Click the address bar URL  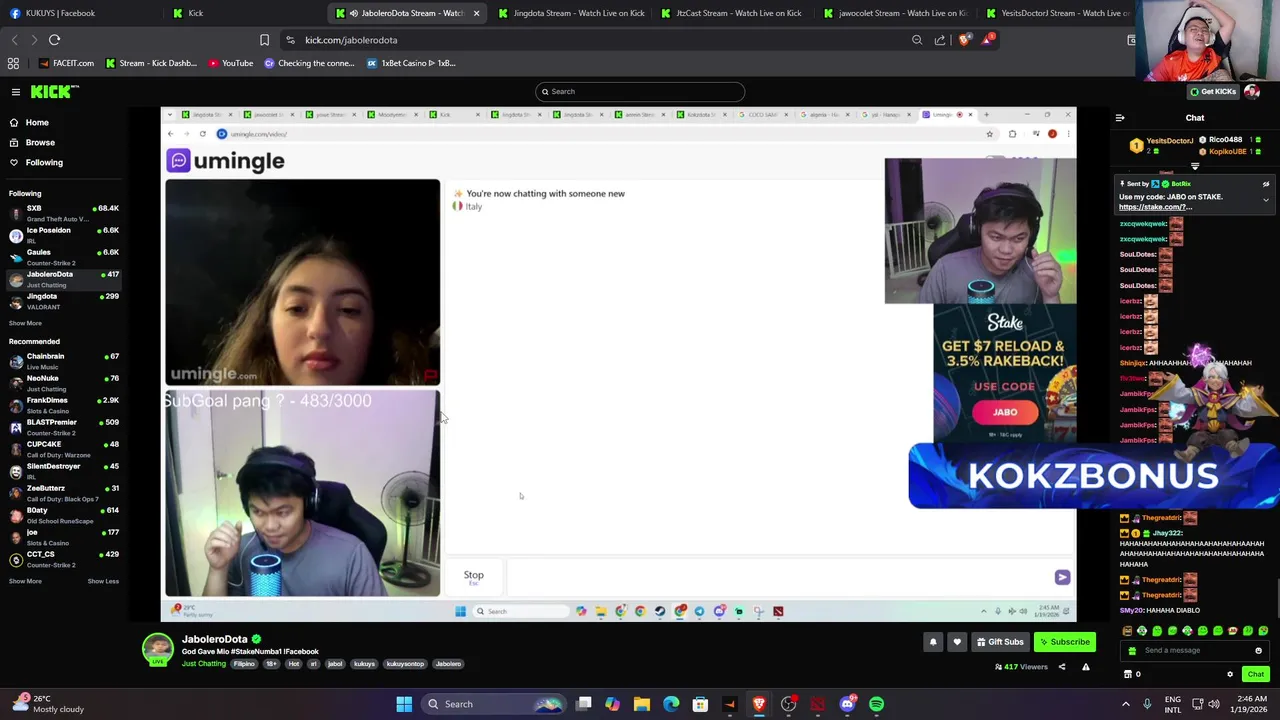[x=351, y=40]
